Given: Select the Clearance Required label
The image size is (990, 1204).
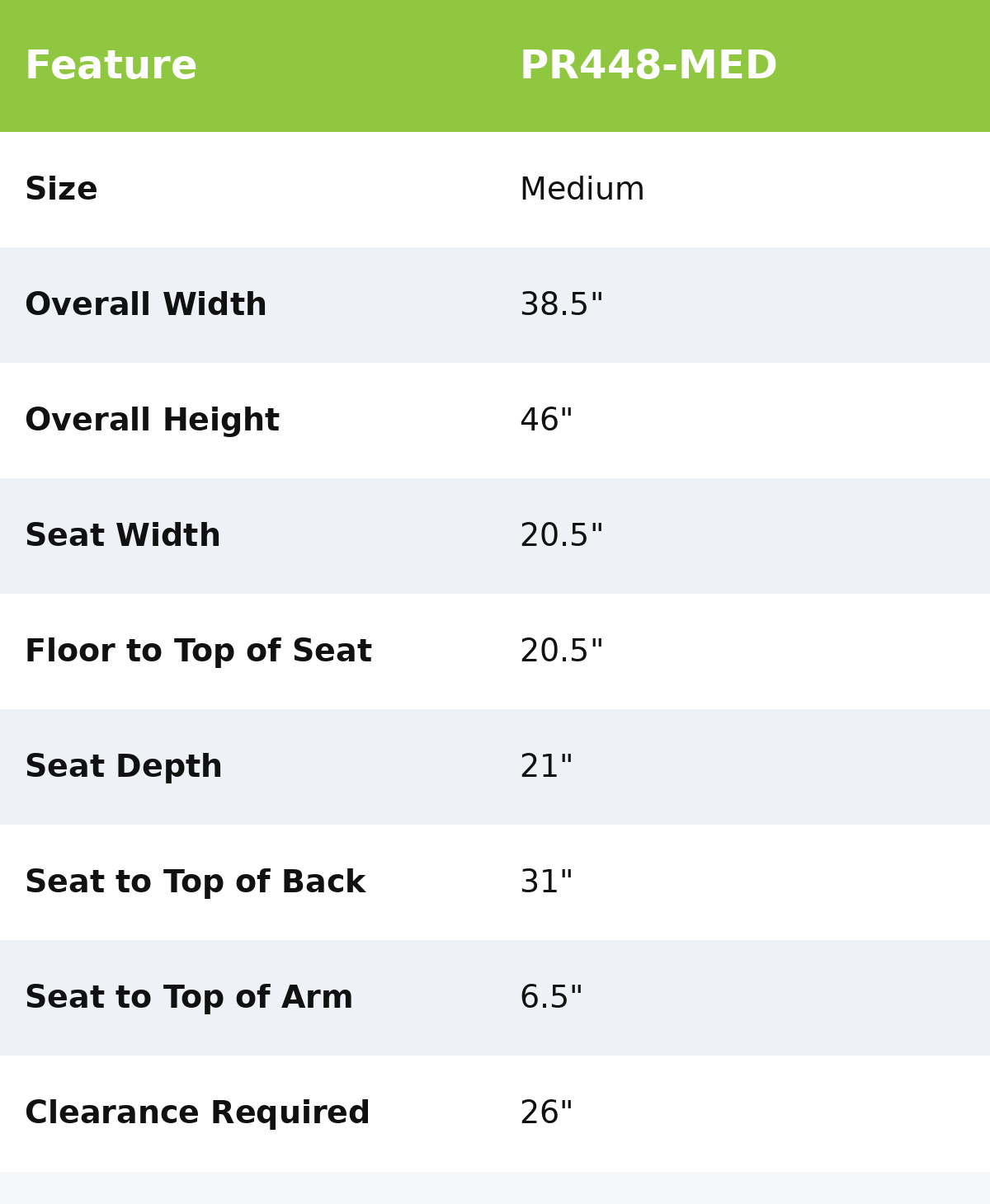Looking at the screenshot, I should pyautogui.click(x=198, y=1113).
